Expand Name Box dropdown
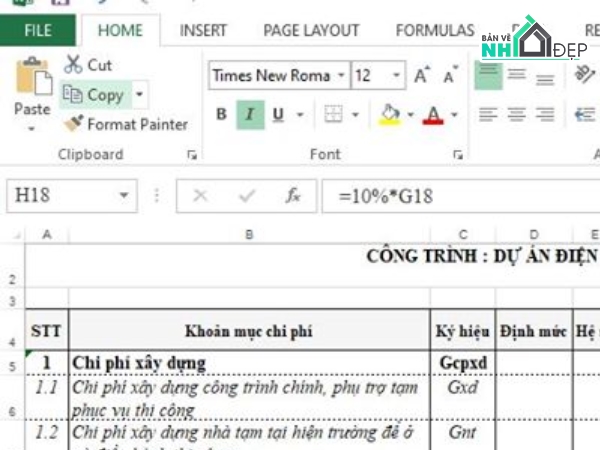The width and height of the screenshot is (600, 450). [x=124, y=195]
